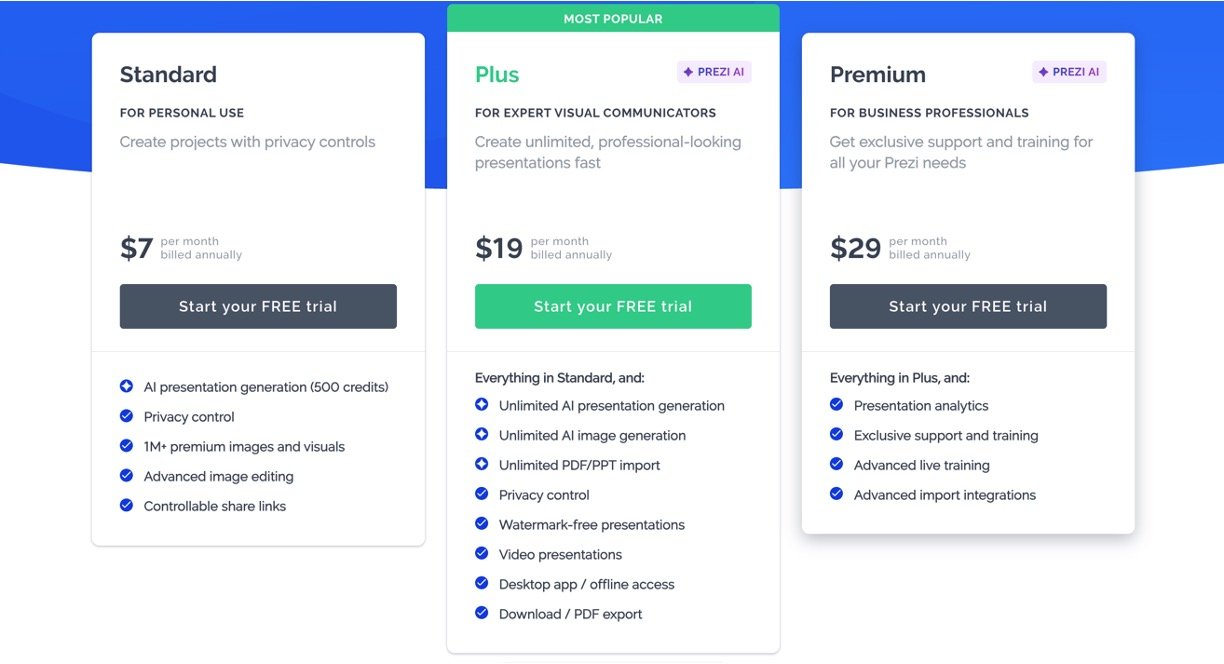Click the Prezi AI badge on Premium plan
This screenshot has width=1224, height=664.
[x=1069, y=72]
